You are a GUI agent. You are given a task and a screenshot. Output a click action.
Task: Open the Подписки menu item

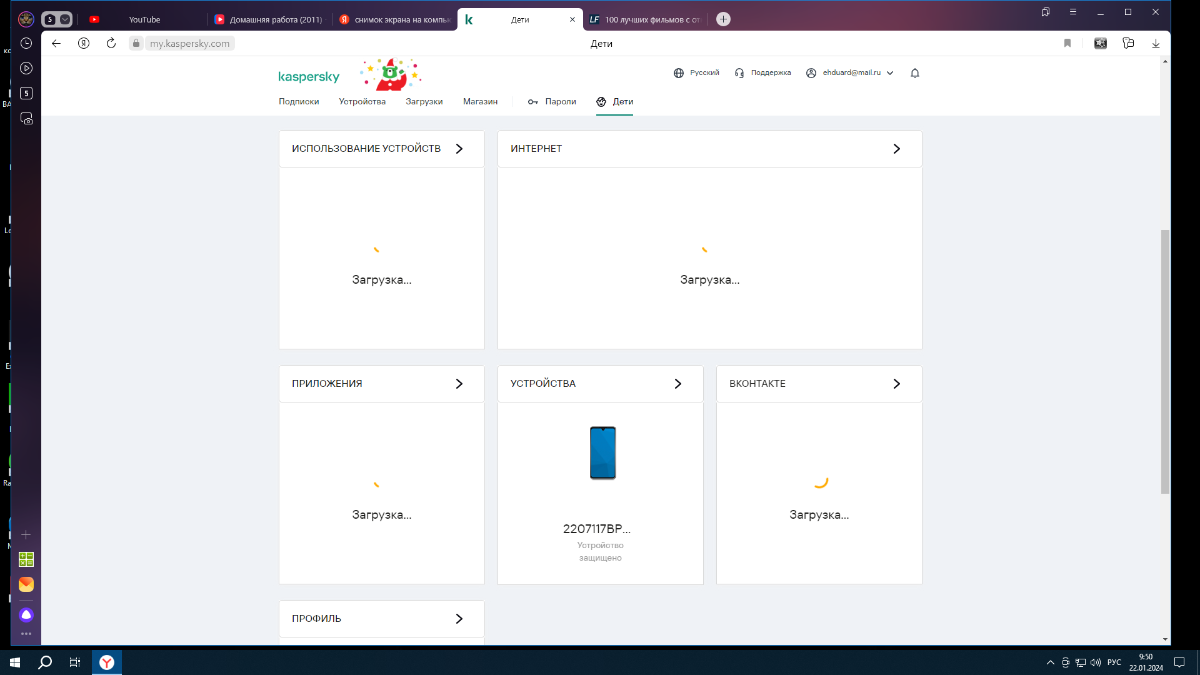pyautogui.click(x=299, y=101)
